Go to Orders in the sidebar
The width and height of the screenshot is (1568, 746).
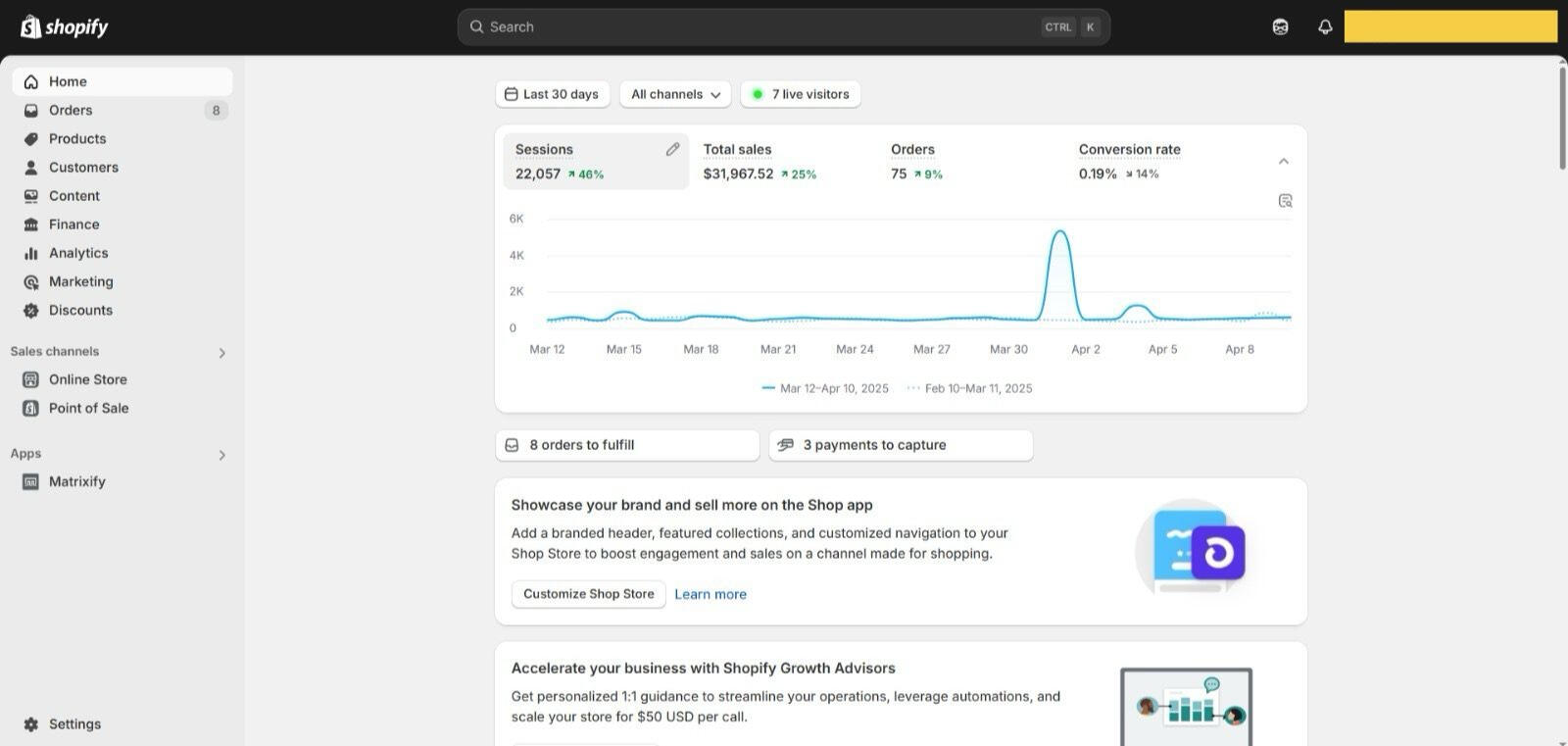coord(71,110)
